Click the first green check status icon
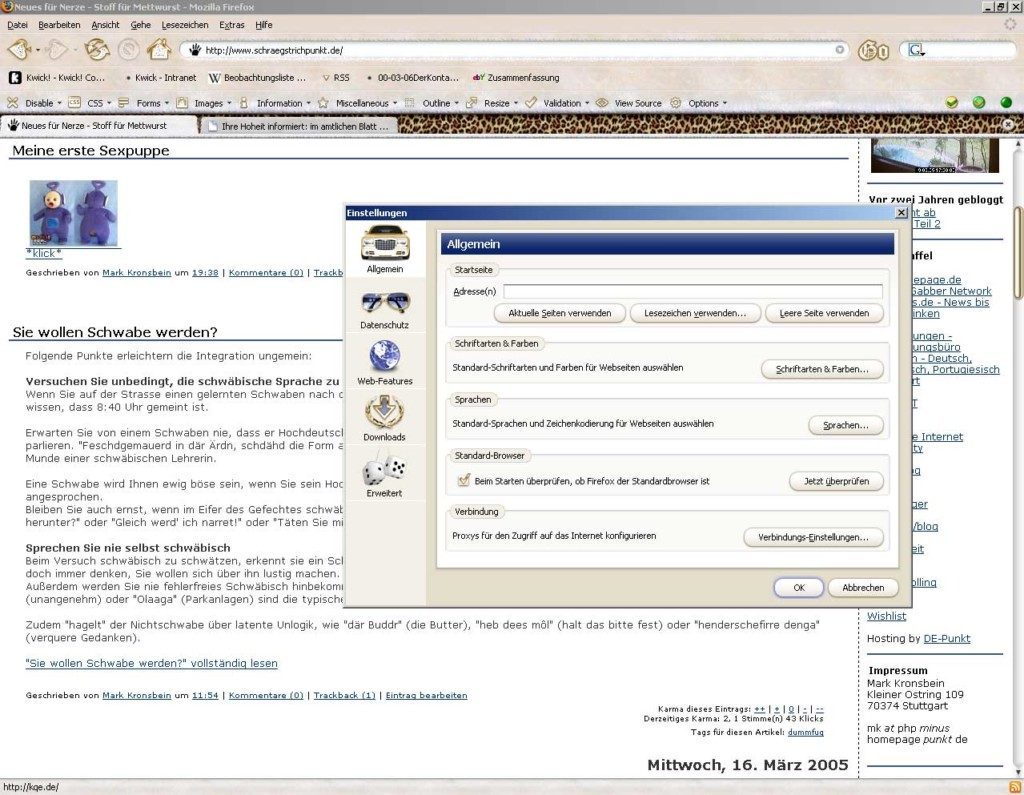Viewport: 1024px width, 795px height. [952, 103]
